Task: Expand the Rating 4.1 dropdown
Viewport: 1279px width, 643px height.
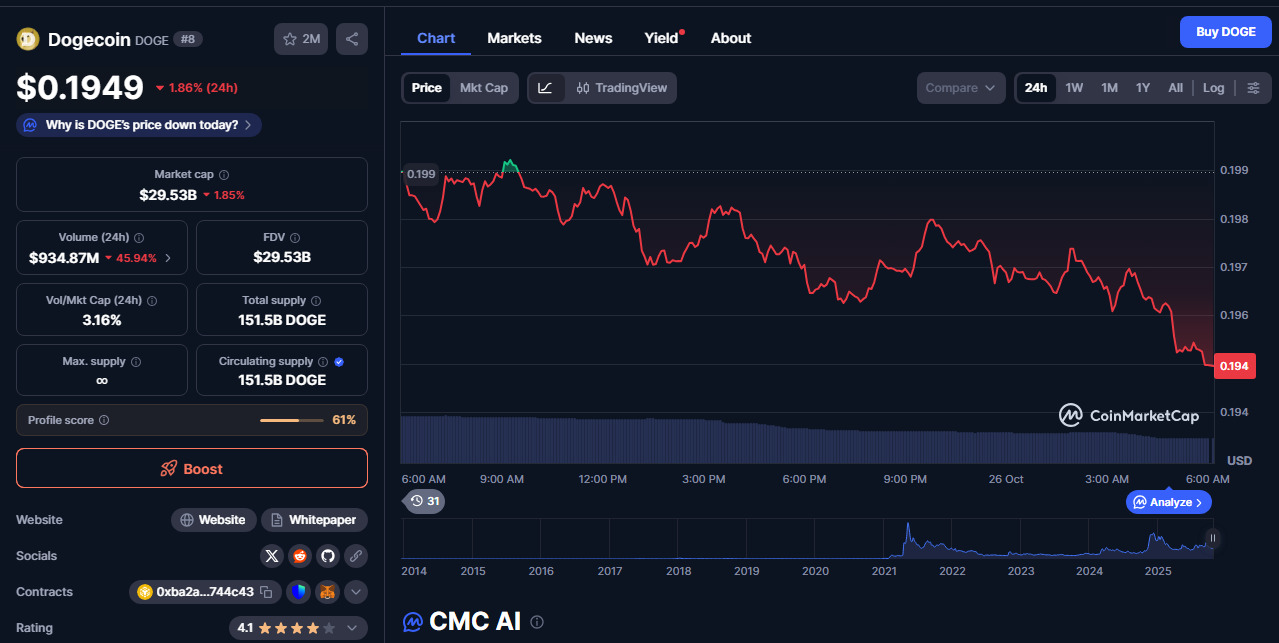Action: click(351, 628)
